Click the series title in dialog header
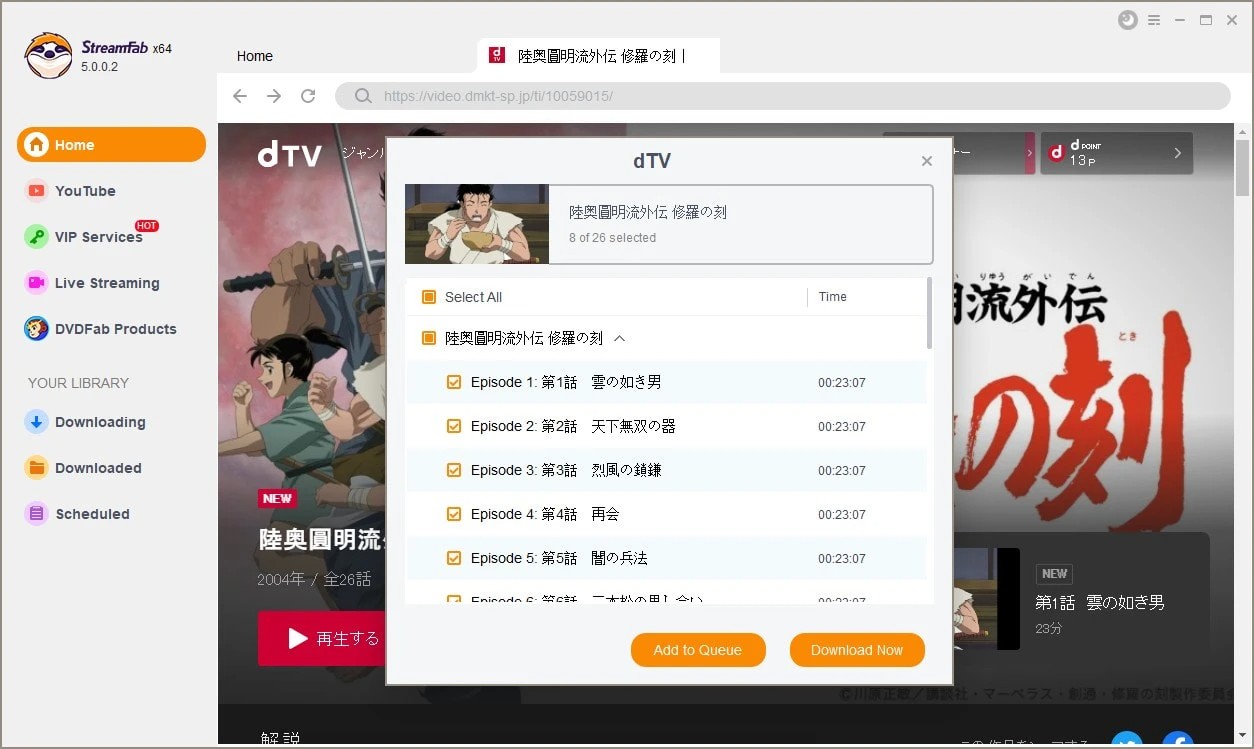Image resolution: width=1254 pixels, height=749 pixels. 648,212
